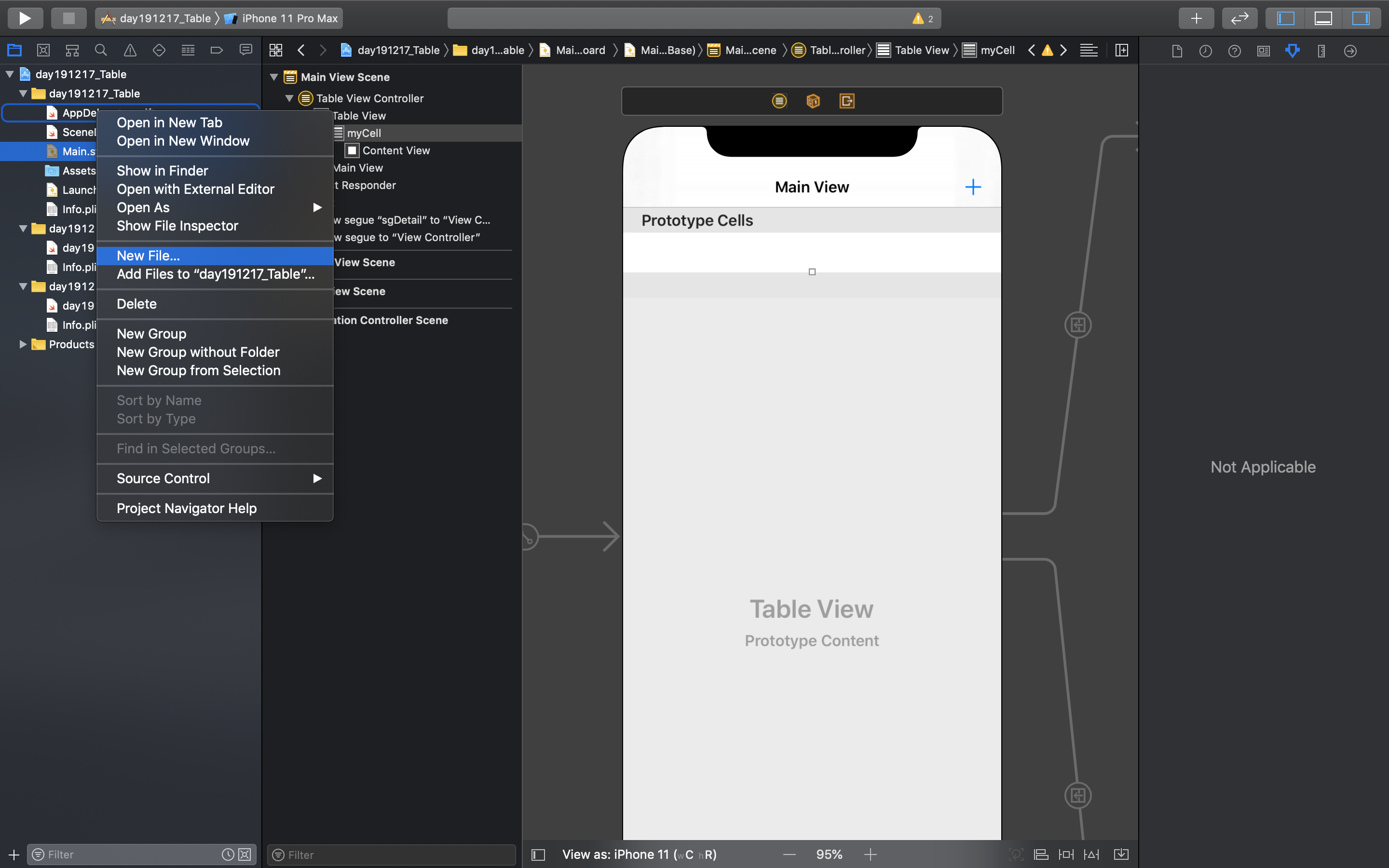Toggle the inspectors panel visibility

tap(1361, 18)
